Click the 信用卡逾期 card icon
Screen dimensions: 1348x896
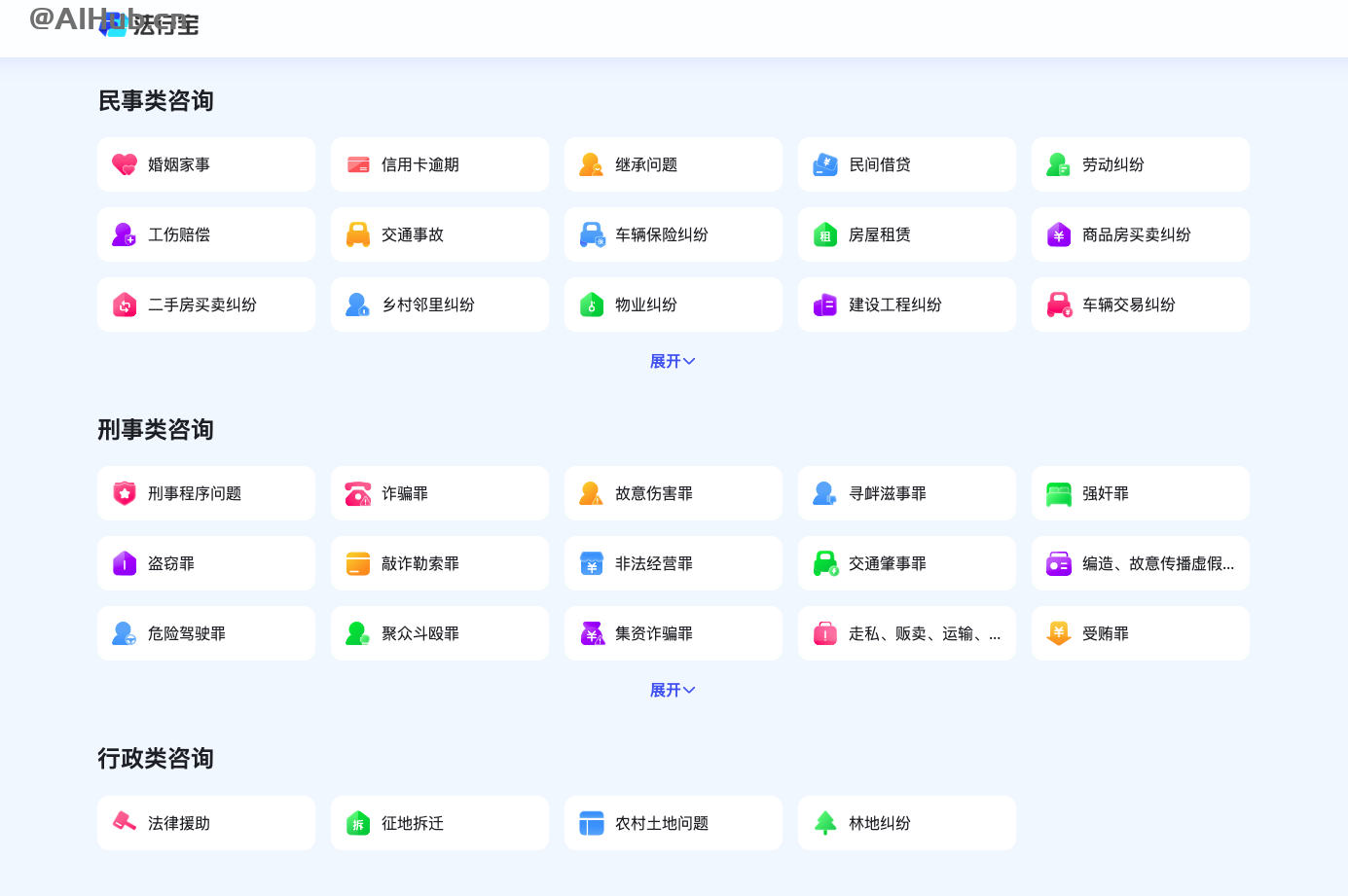[x=358, y=164]
